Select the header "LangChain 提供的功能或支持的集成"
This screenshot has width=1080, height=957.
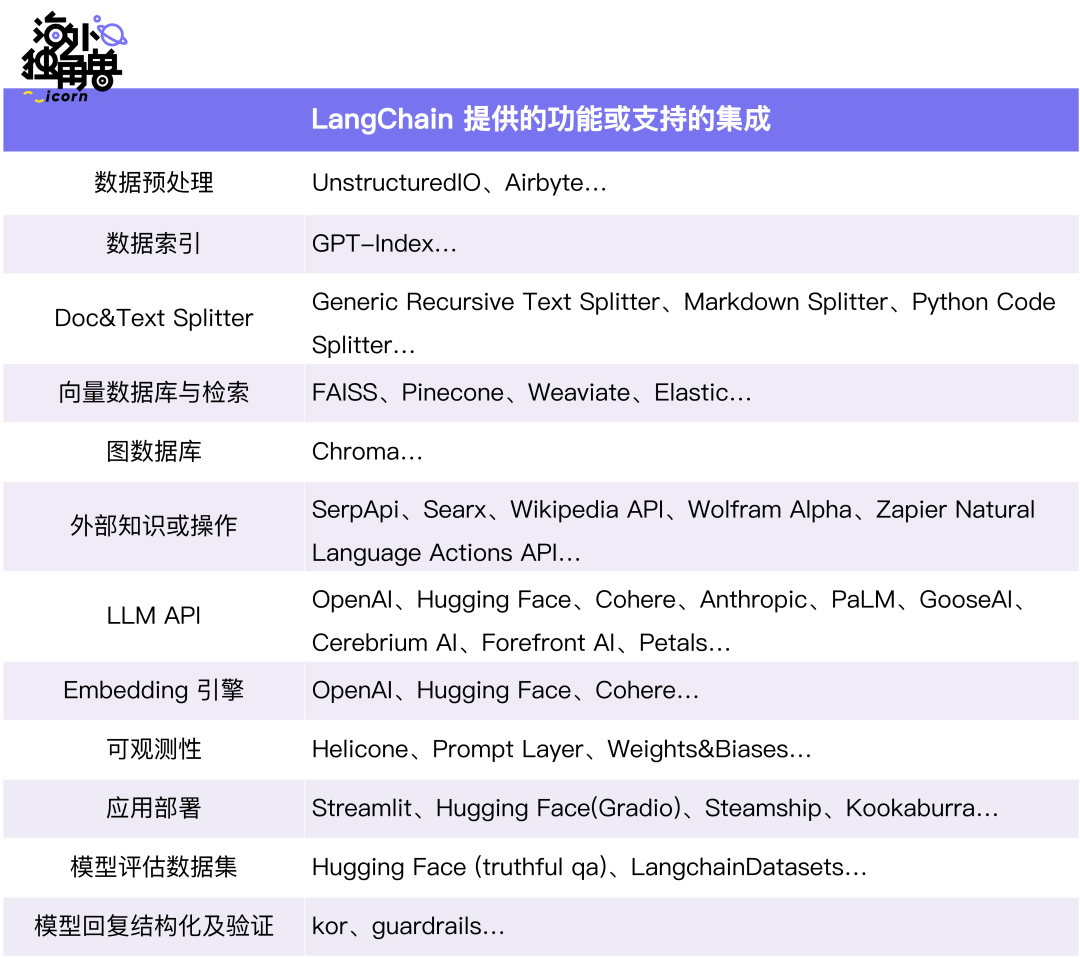[541, 119]
